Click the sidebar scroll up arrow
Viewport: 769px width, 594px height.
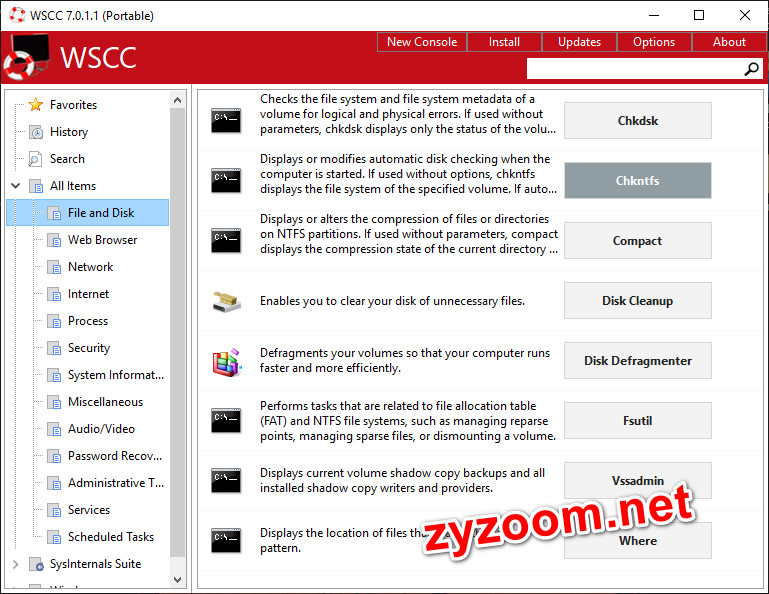pos(178,101)
